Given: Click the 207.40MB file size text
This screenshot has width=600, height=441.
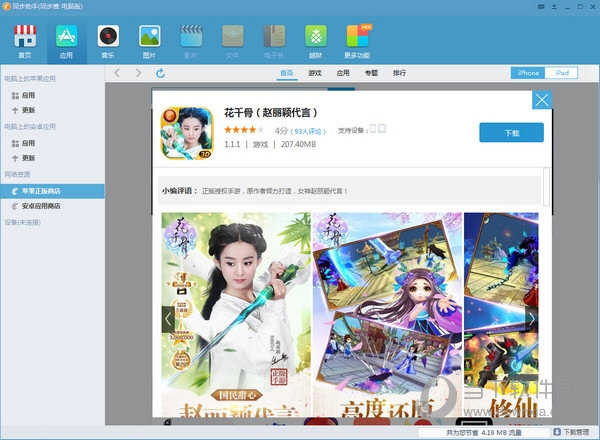Looking at the screenshot, I should coord(298,144).
